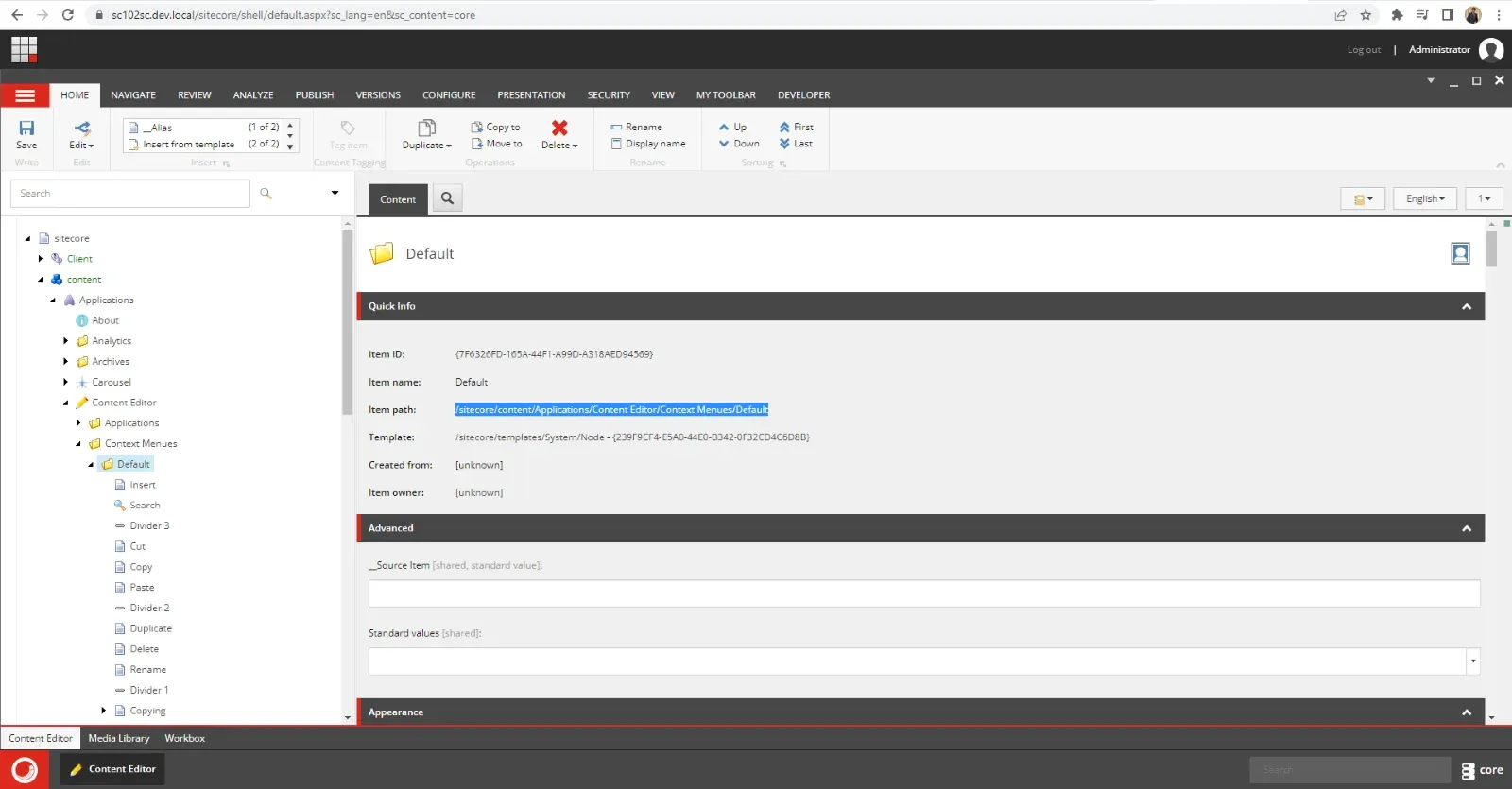Select the Cut tree item
This screenshot has height=789, width=1512.
130,546
